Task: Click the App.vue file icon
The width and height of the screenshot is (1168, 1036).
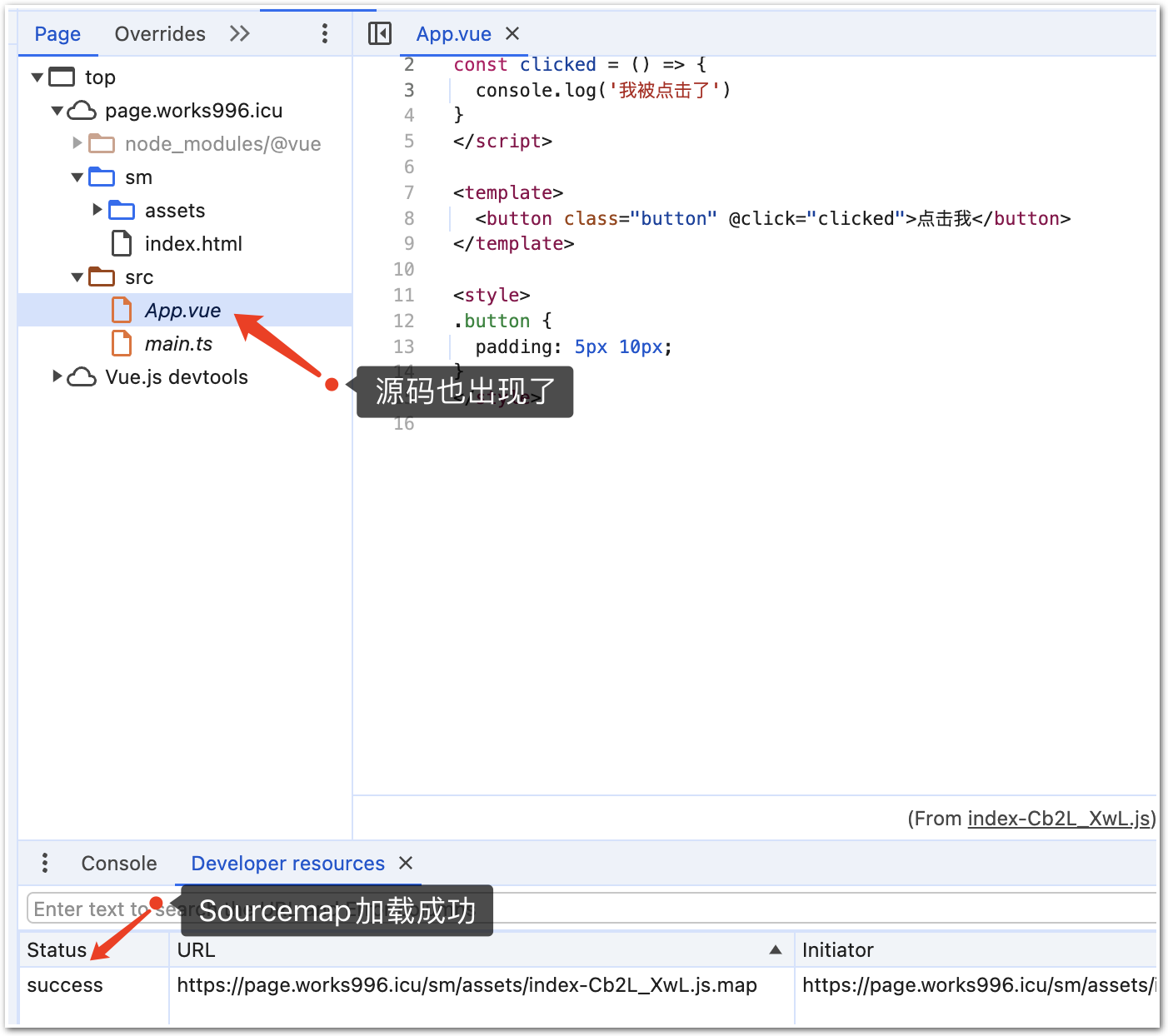Action: point(122,311)
